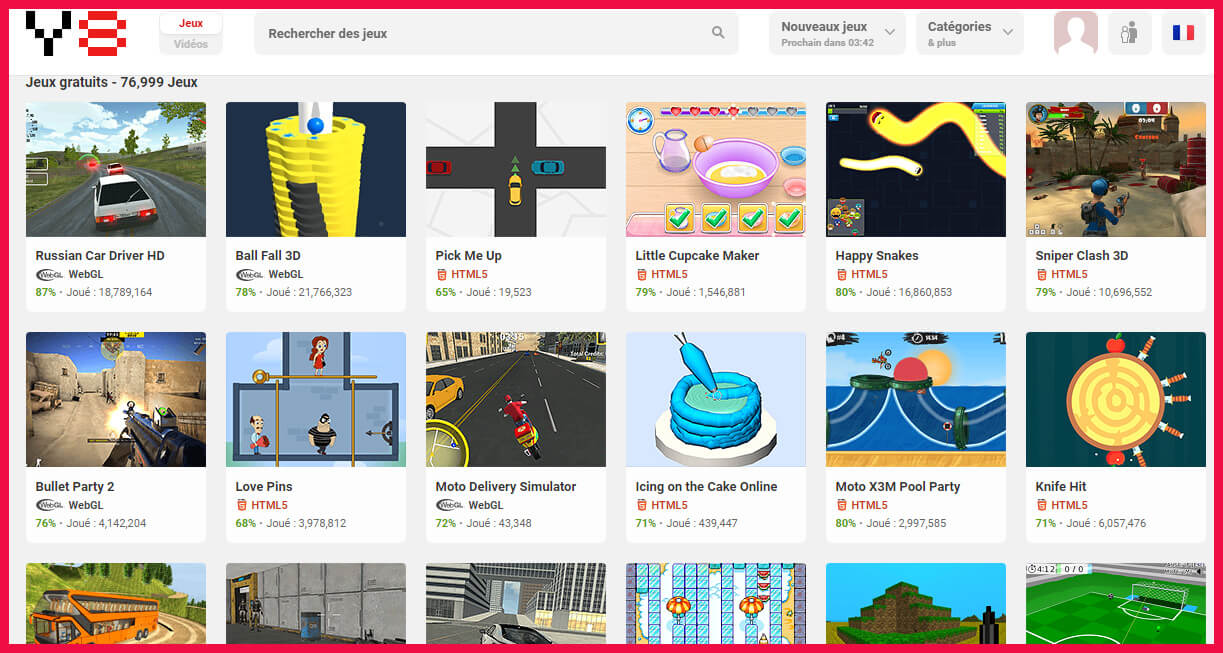Click the Little Cupcake Maker title
The width and height of the screenshot is (1223, 653).
[698, 256]
